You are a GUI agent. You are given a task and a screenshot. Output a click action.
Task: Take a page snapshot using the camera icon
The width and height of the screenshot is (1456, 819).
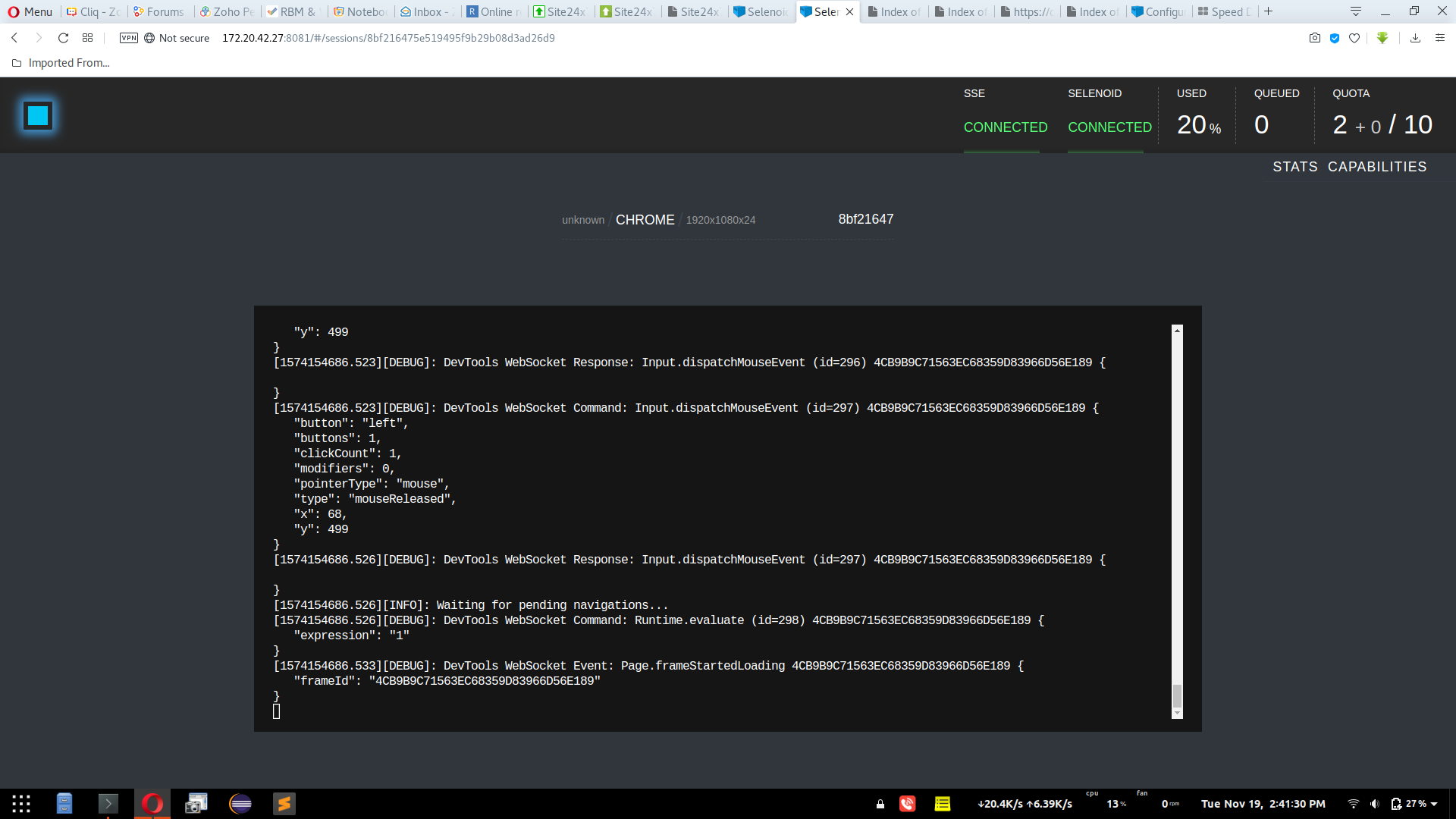(1315, 38)
